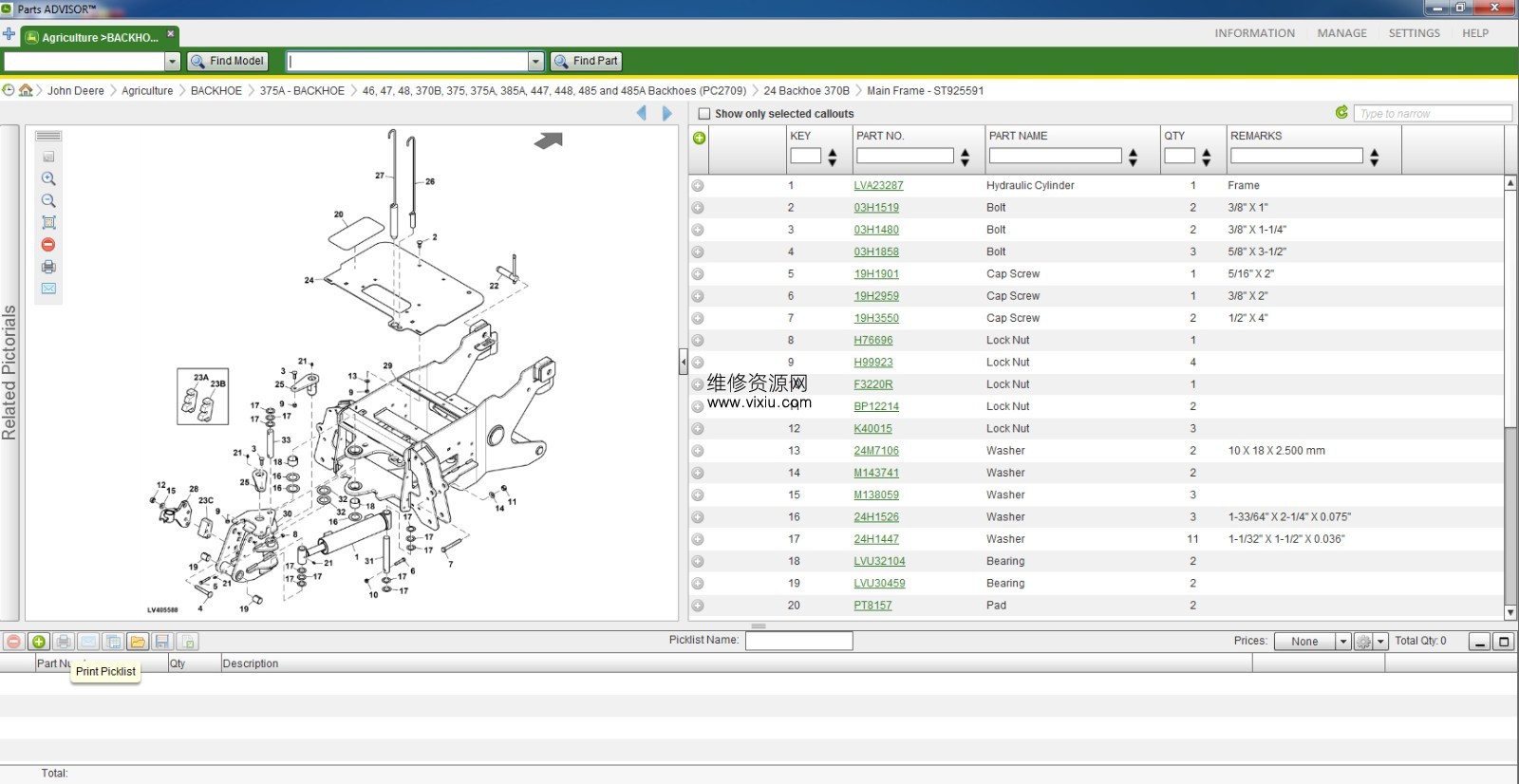Click the red clear callouts icon
The width and height of the screenshot is (1519, 784).
tap(48, 244)
